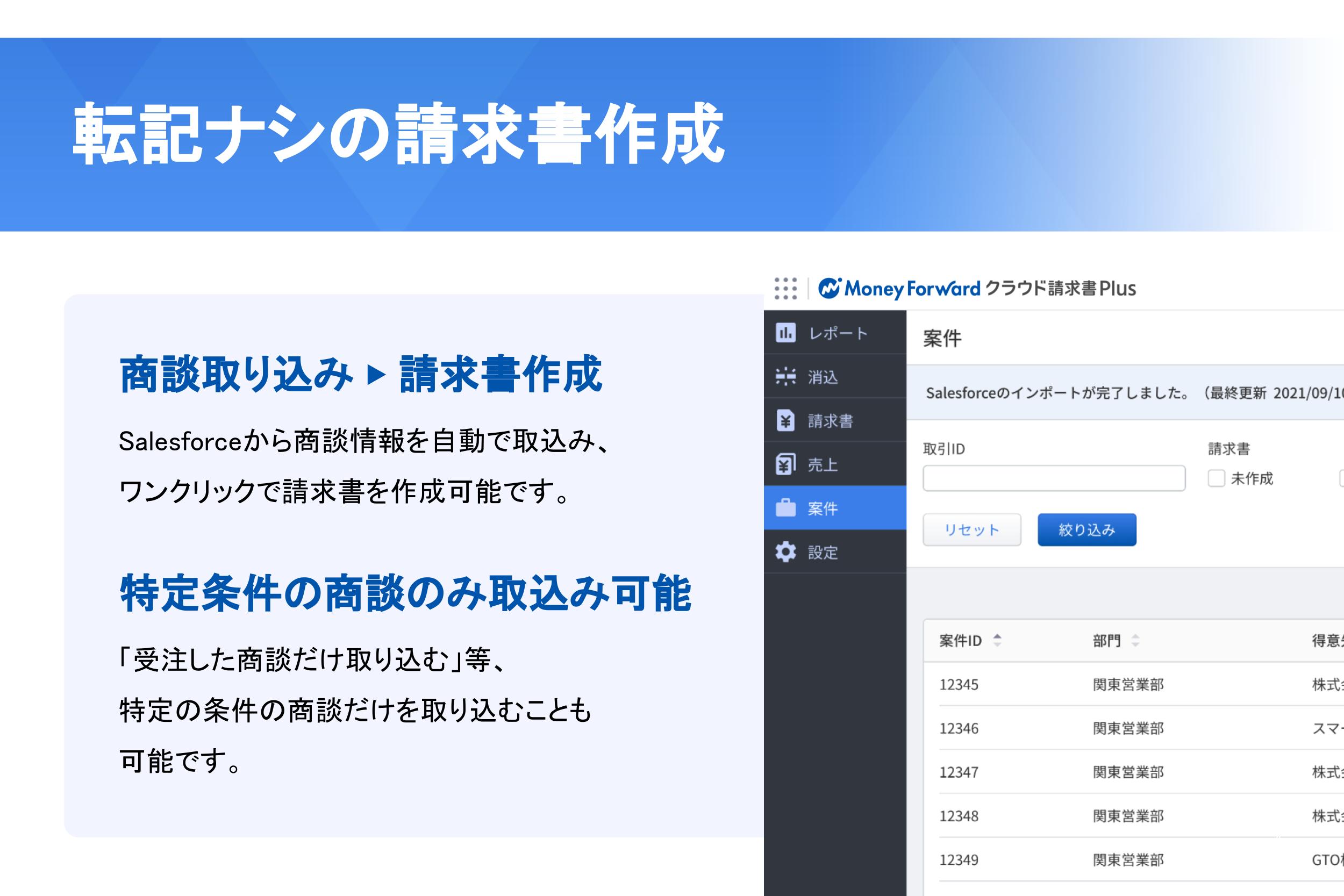This screenshot has width=1344, height=896.
Task: Open 案件 12349 row
Action: [959, 860]
